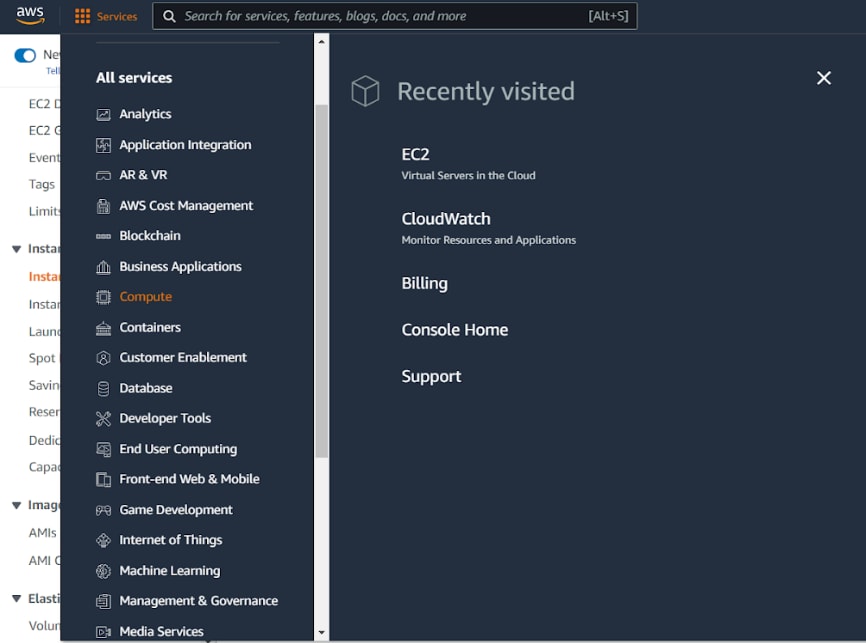The image size is (866, 643).
Task: Click the Media Services icon
Action: (103, 632)
